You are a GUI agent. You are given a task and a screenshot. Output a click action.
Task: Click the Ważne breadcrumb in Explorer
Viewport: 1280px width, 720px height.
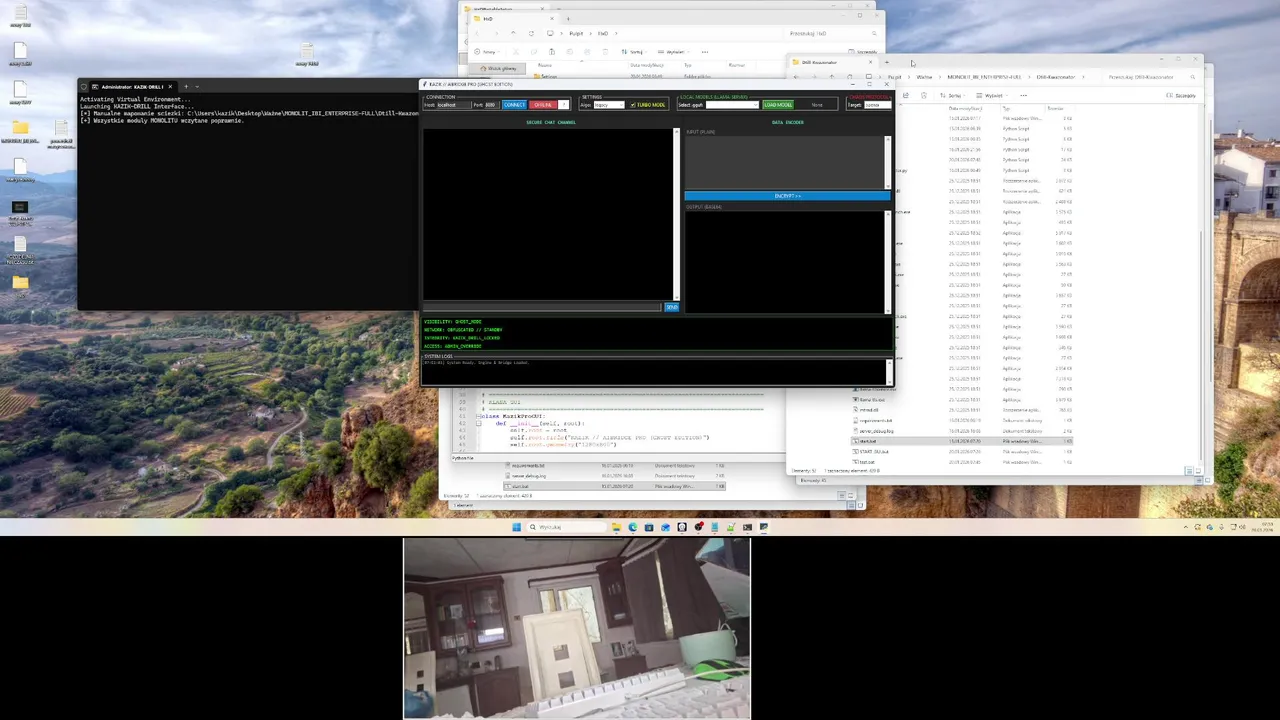[924, 77]
